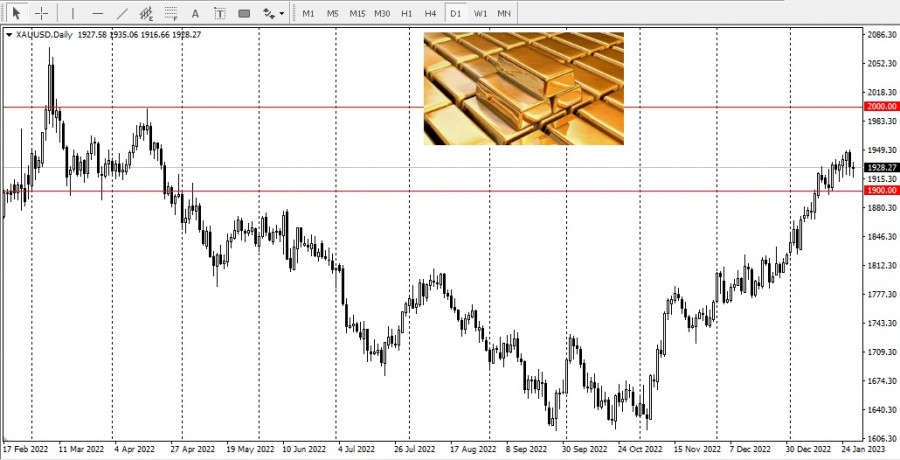The height and width of the screenshot is (460, 900).
Task: Insert a text label tool
Action: click(x=219, y=13)
